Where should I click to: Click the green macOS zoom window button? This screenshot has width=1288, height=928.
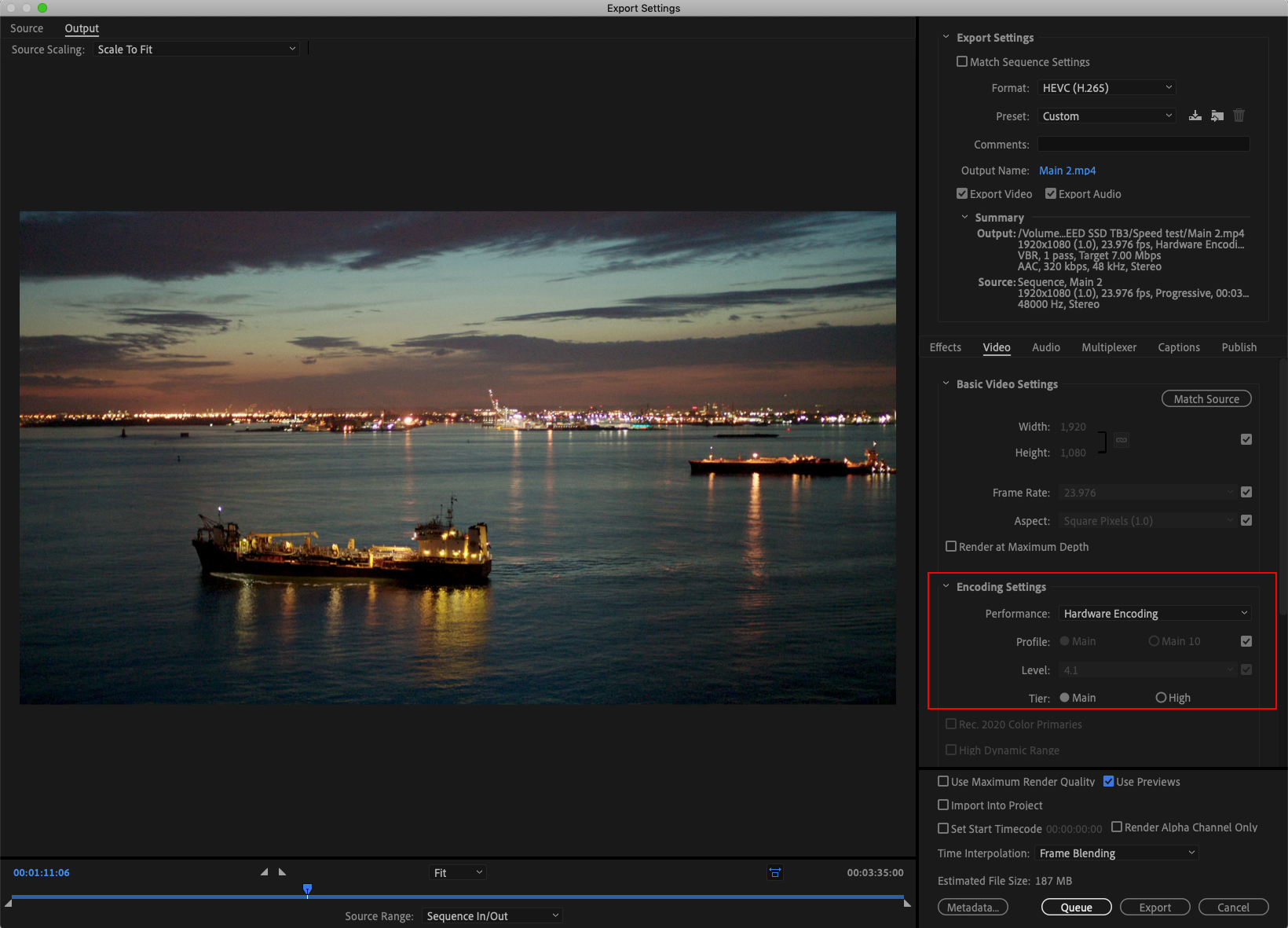click(42, 8)
